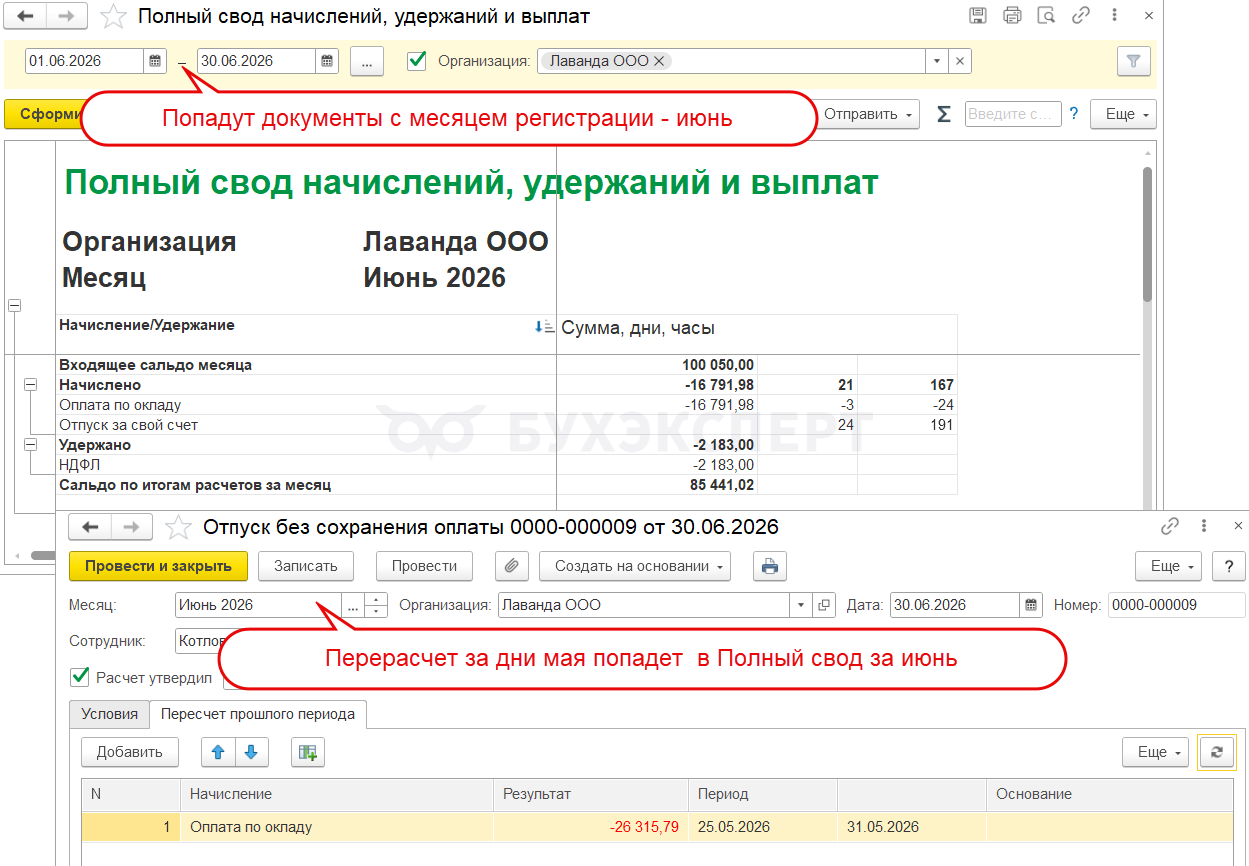Open Лаванда ООО organization card icon
Image resolution: width=1249 pixels, height=866 pixels.
824,605
